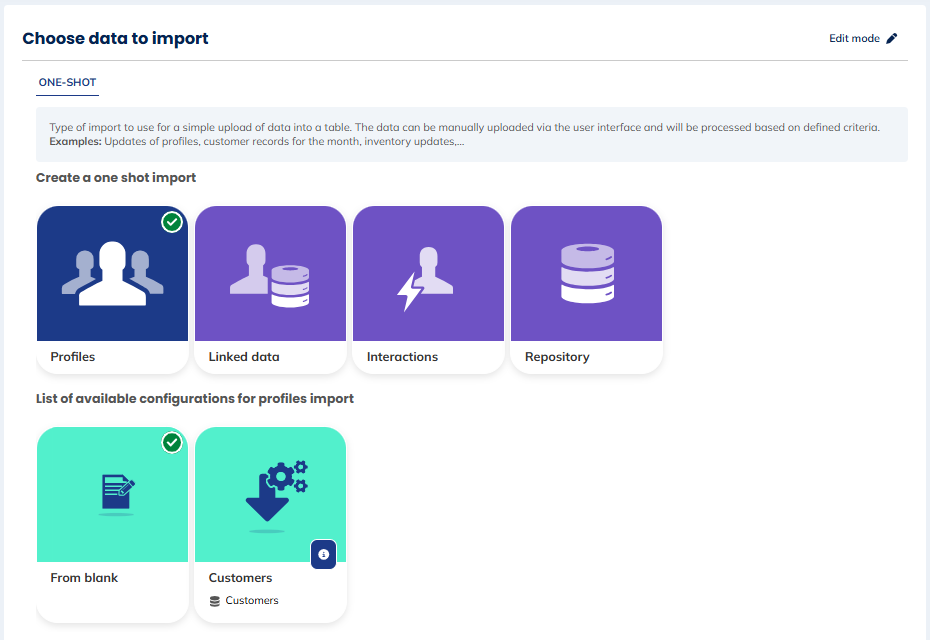The height and width of the screenshot is (640, 930).
Task: Click the Profiles tile name label
Action: 70,356
